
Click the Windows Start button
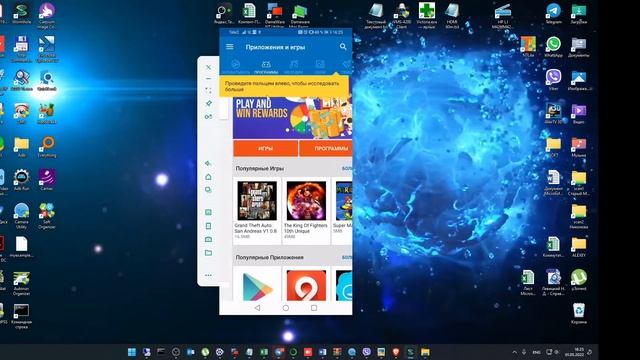(x=132, y=352)
